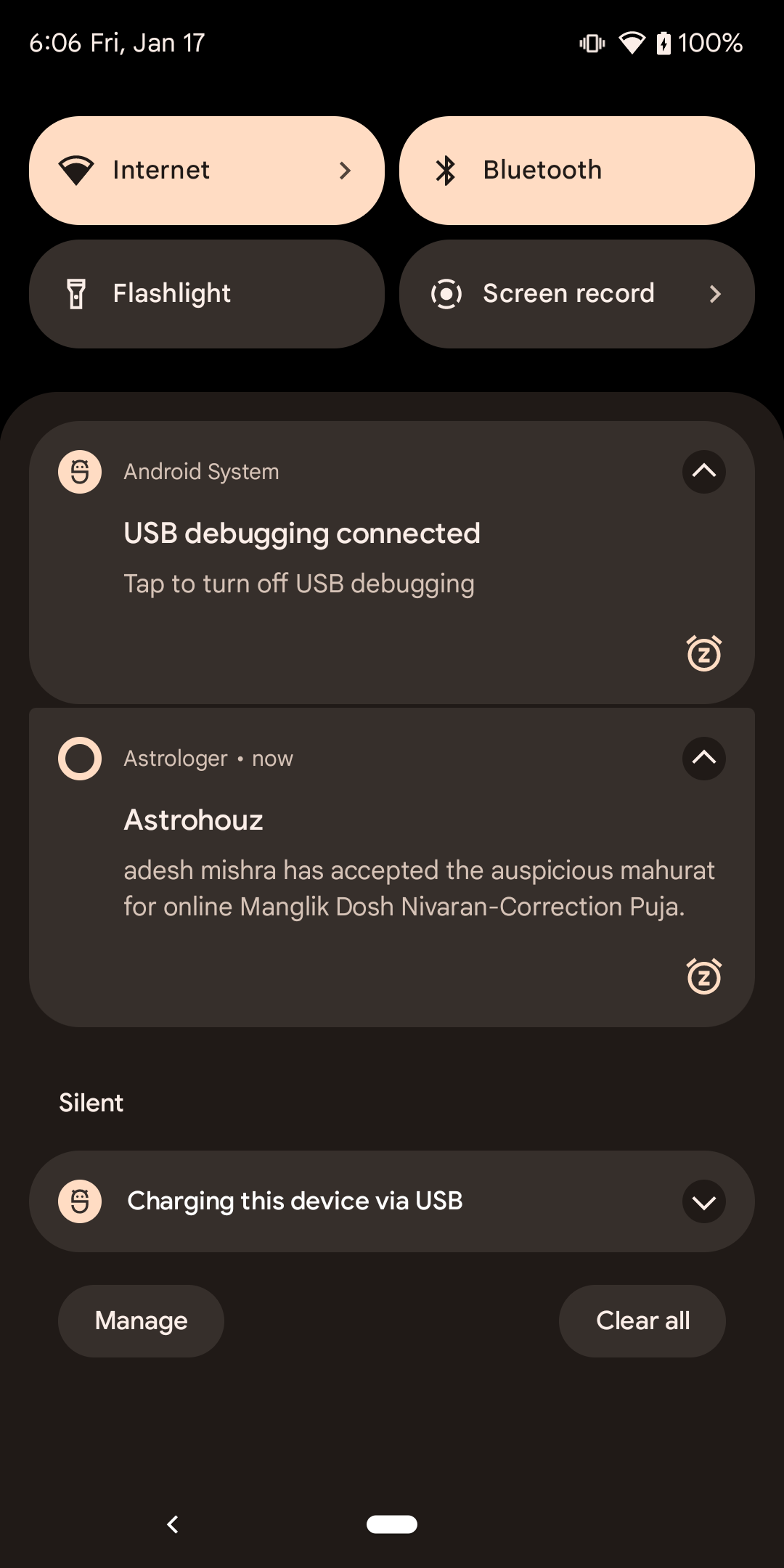Viewport: 784px width, 1568px height.
Task: Toggle the Screen record tile
Action: point(552,294)
